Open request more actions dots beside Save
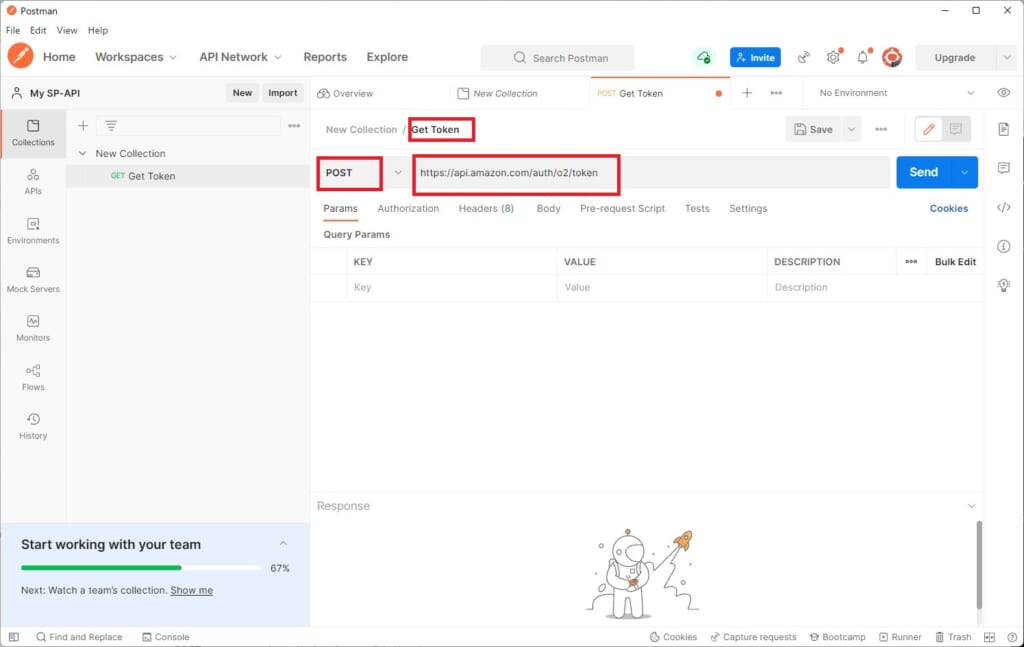Viewport: 1024px width, 647px height. point(881,129)
